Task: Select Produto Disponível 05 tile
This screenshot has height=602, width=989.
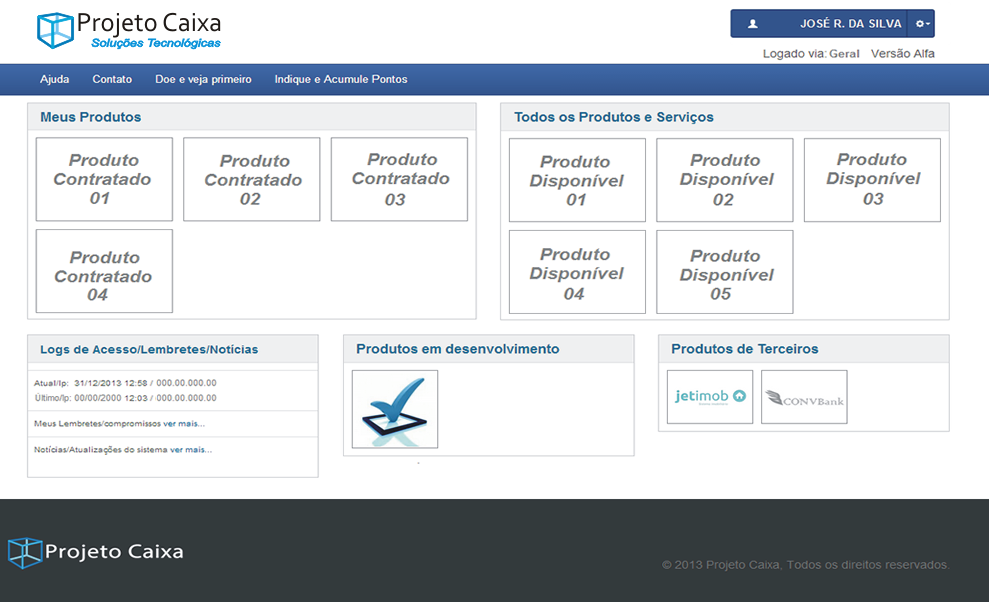Action: click(725, 272)
